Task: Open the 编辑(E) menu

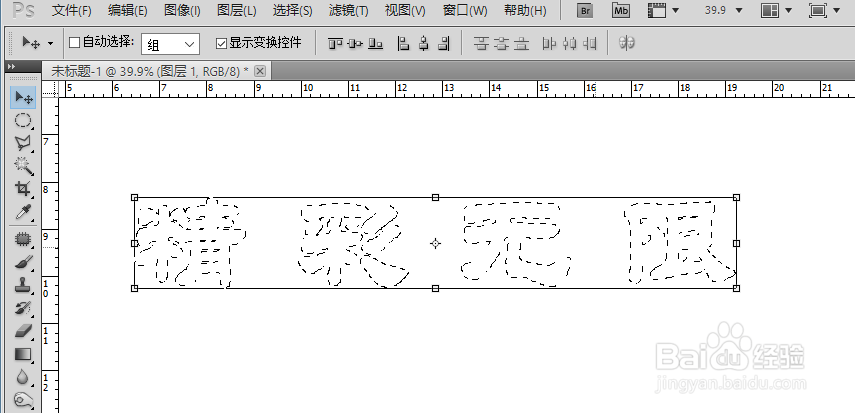Action: pos(128,10)
